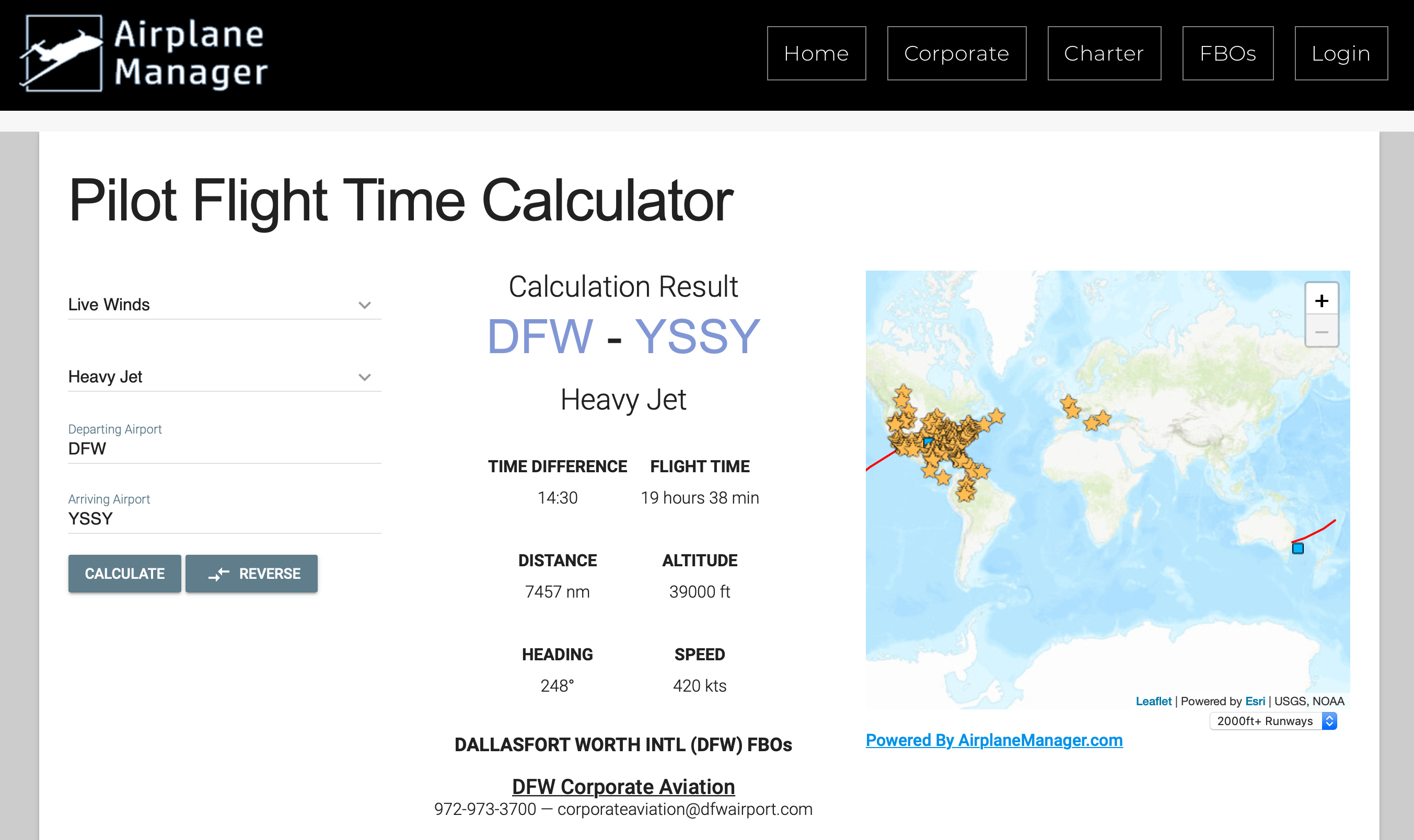
Task: Open the 2000ft+ Runways selector
Action: click(x=1272, y=720)
